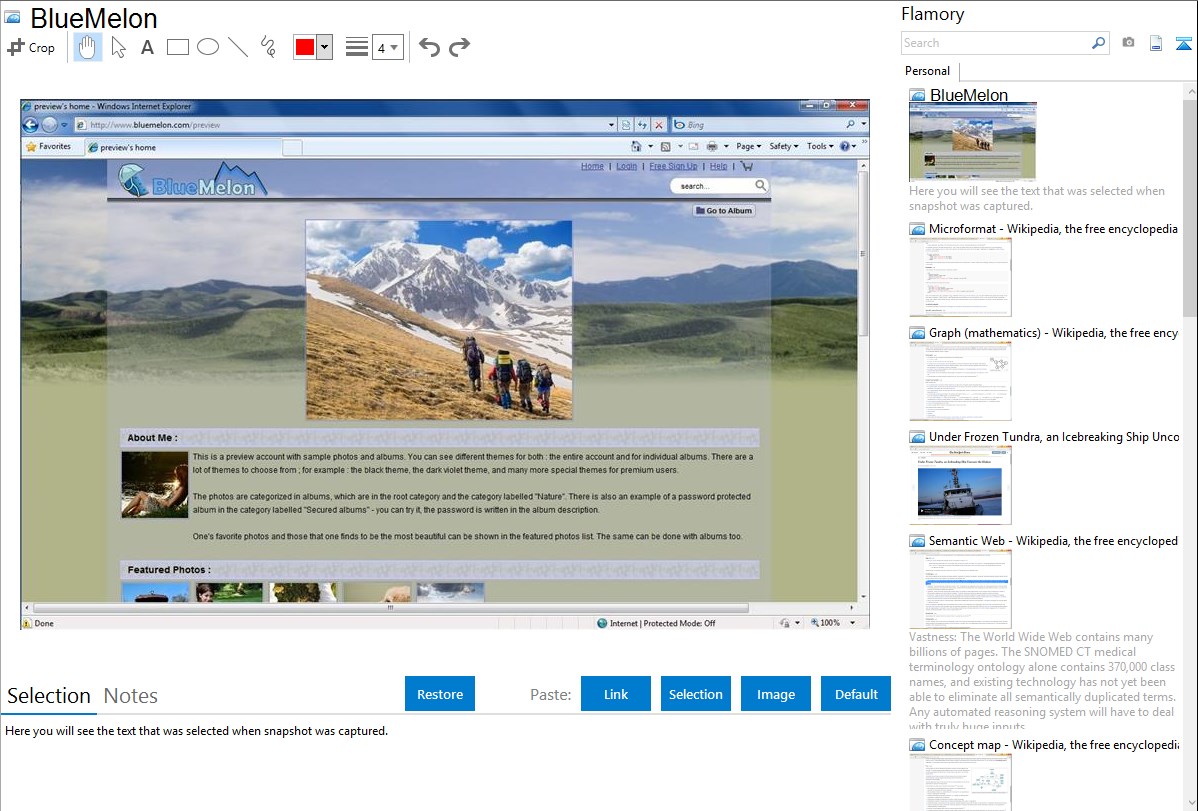Click the Login link on BlueMelon page
The image size is (1198, 811).
627,166
